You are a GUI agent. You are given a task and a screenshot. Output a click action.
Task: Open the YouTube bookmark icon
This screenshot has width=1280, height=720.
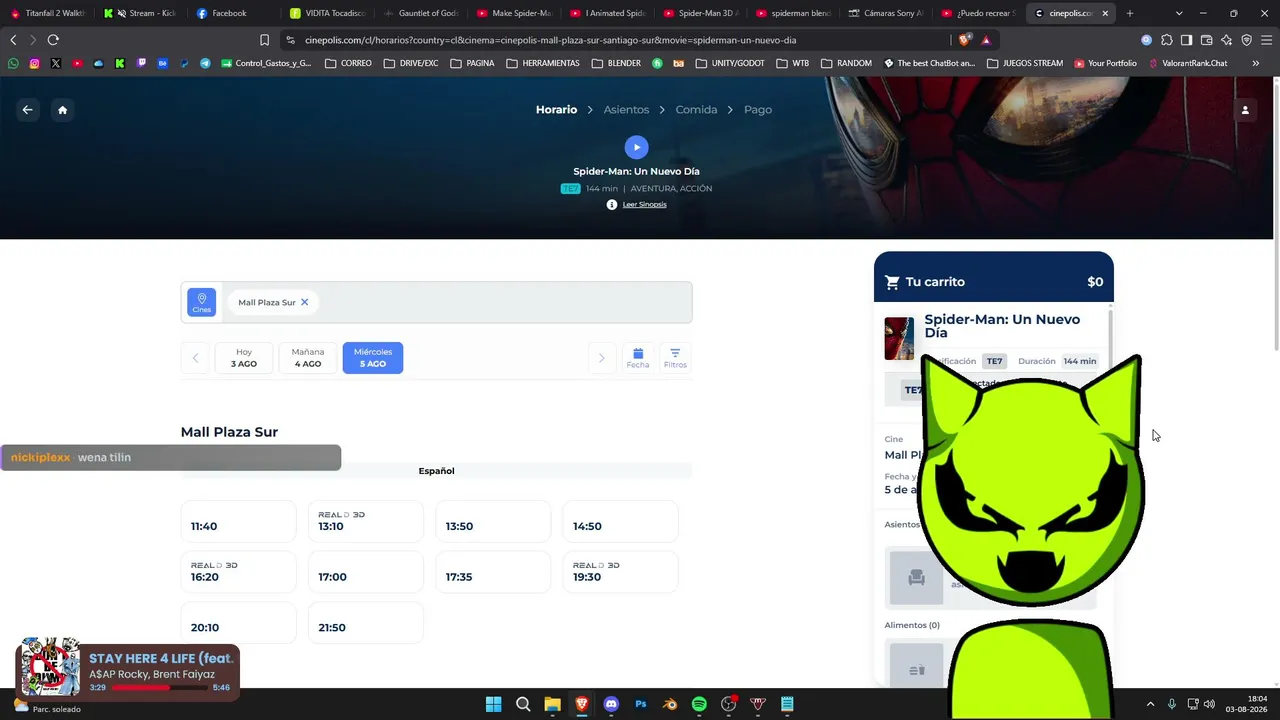pyautogui.click(x=77, y=63)
